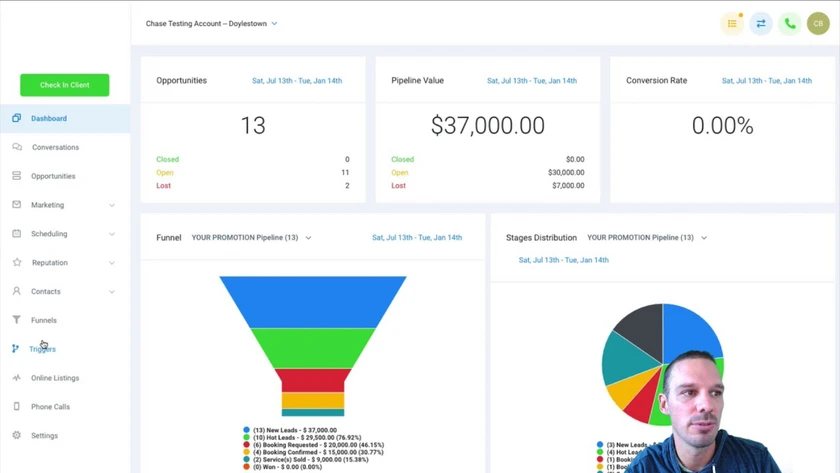Click the Funnels filter icon

[x=17, y=320]
